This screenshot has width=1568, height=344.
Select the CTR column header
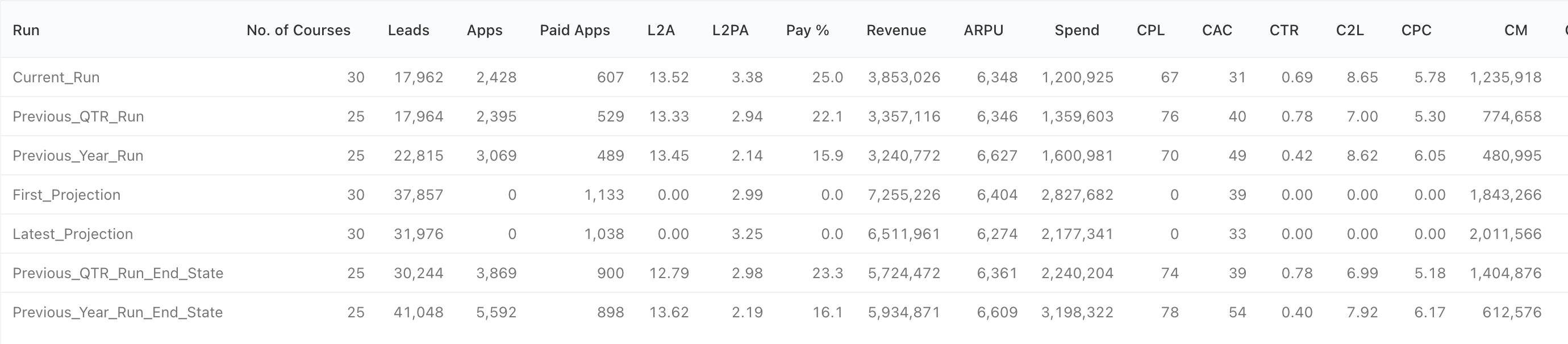[1284, 31]
